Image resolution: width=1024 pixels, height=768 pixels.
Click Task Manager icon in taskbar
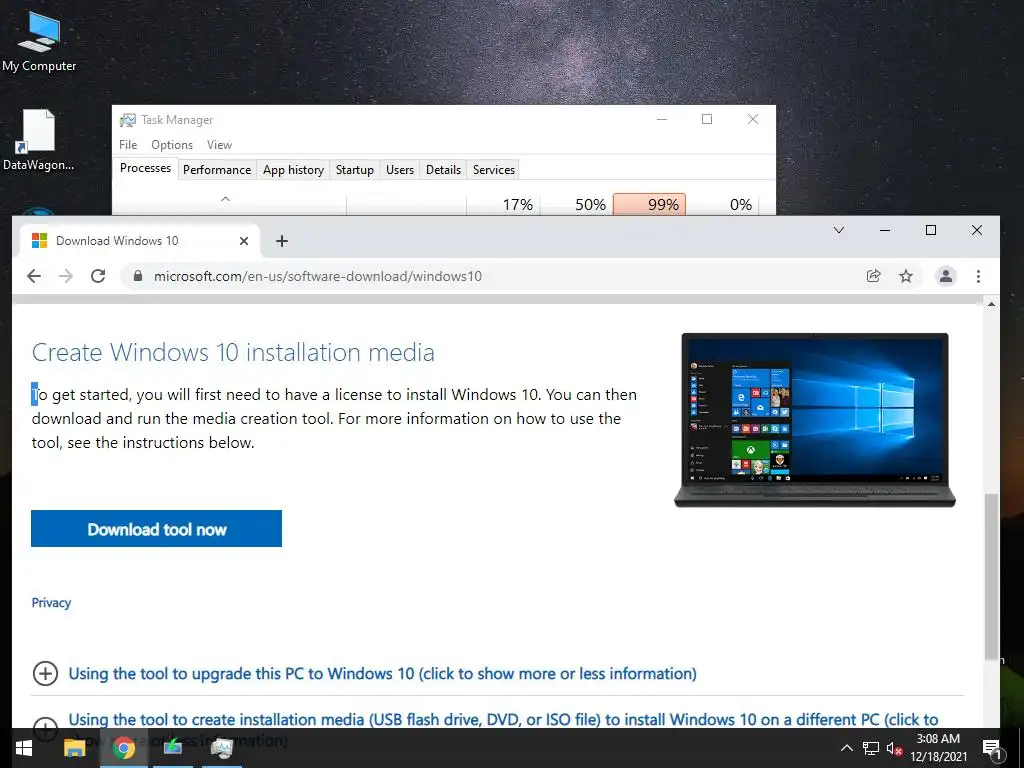pos(221,748)
